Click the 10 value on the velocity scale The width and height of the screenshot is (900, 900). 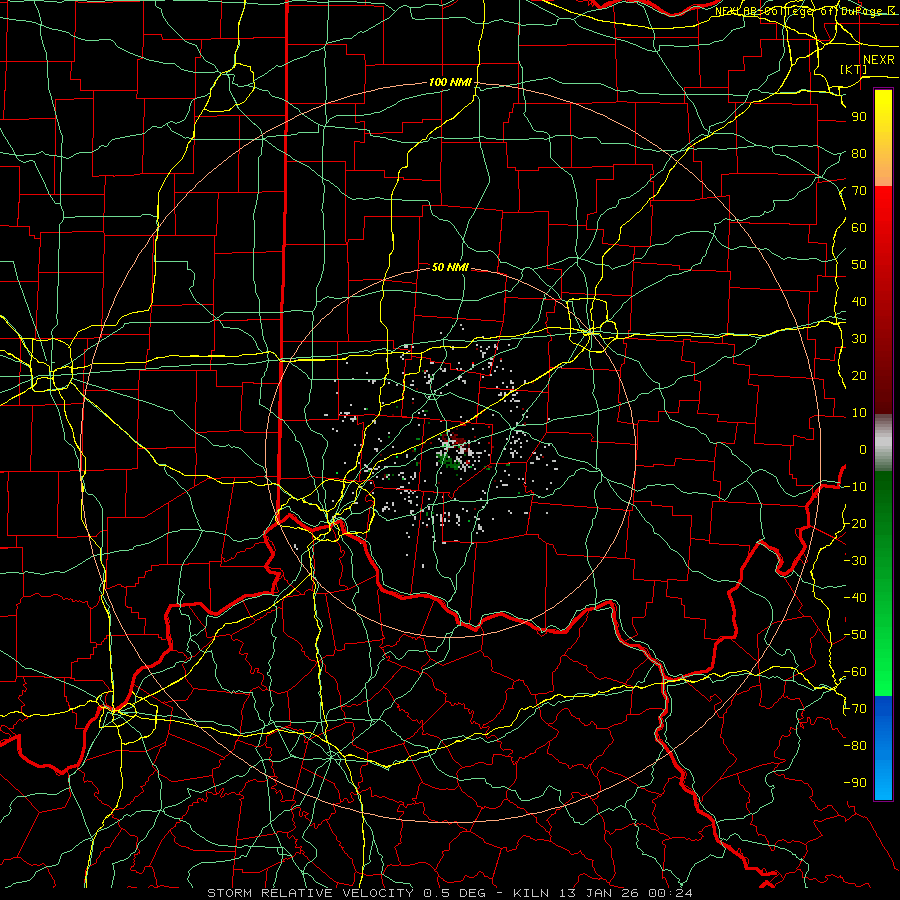click(859, 413)
